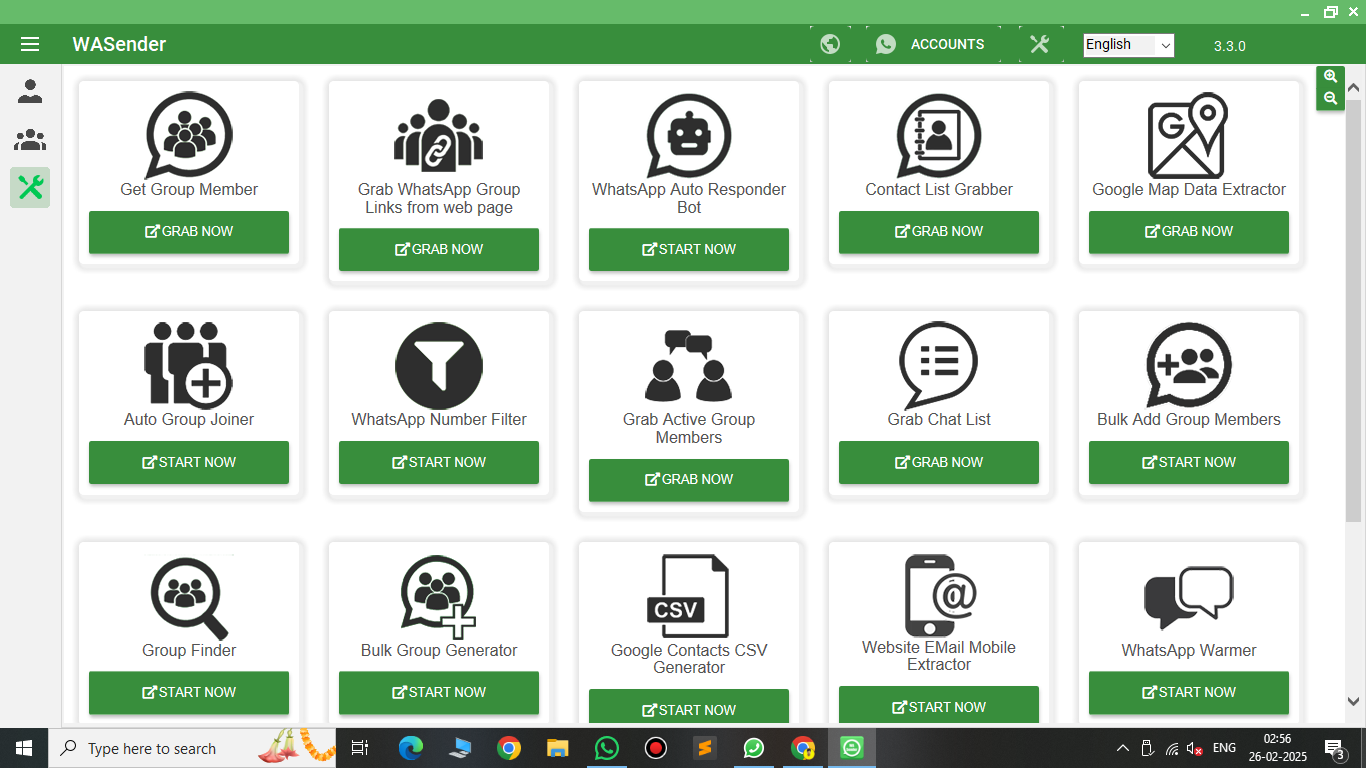The height and width of the screenshot is (768, 1366).
Task: Select group users icon in sidebar
Action: (x=30, y=139)
